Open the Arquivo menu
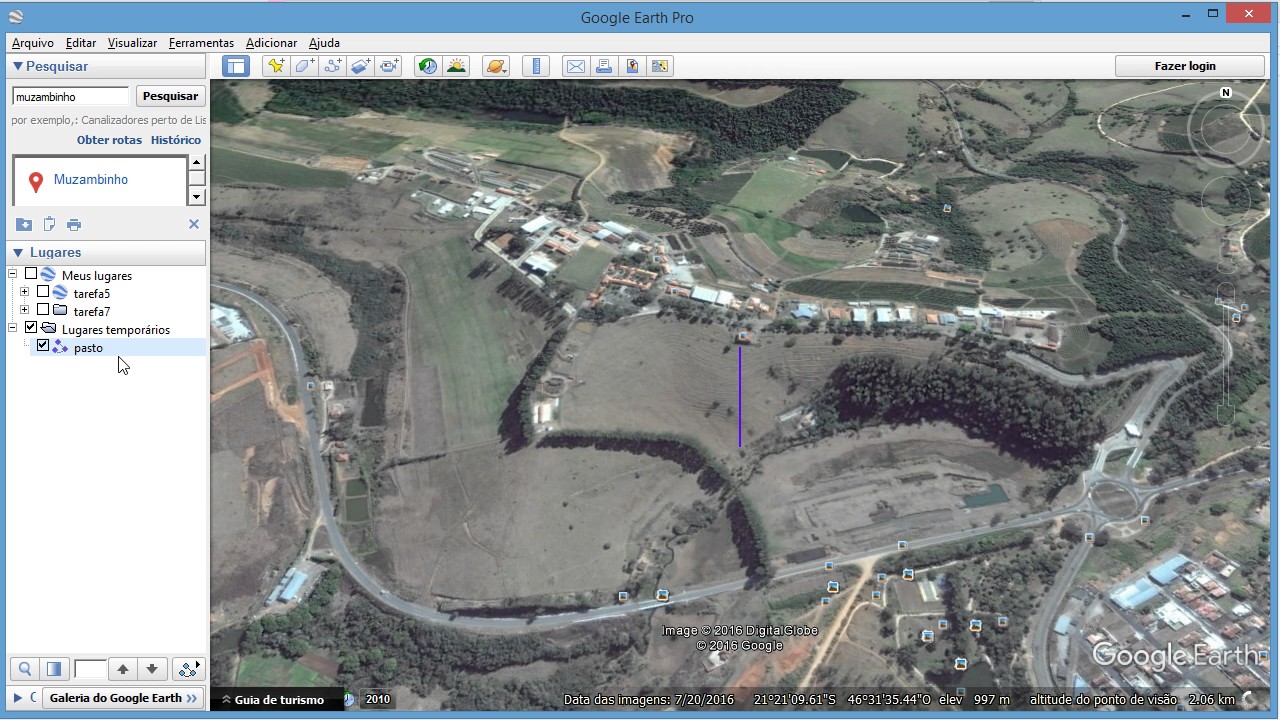This screenshot has height=720, width=1280. 33,43
